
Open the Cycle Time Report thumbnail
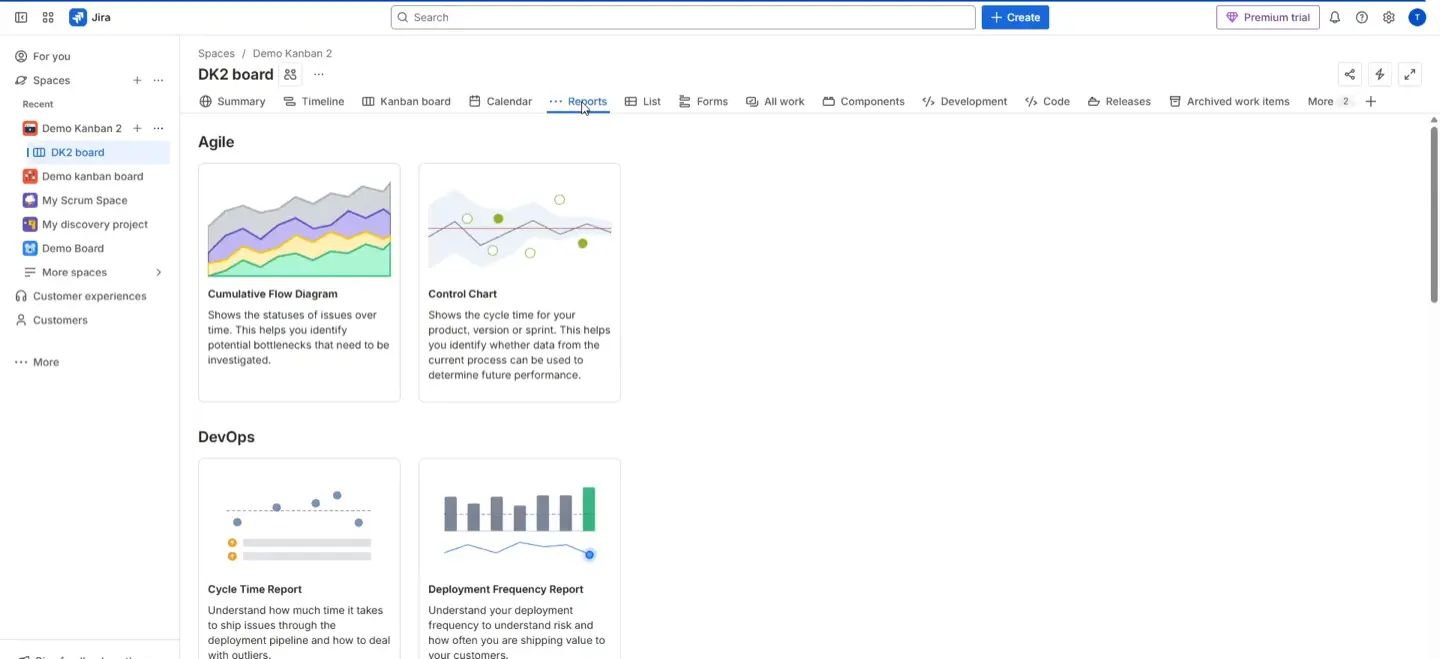[x=299, y=523]
